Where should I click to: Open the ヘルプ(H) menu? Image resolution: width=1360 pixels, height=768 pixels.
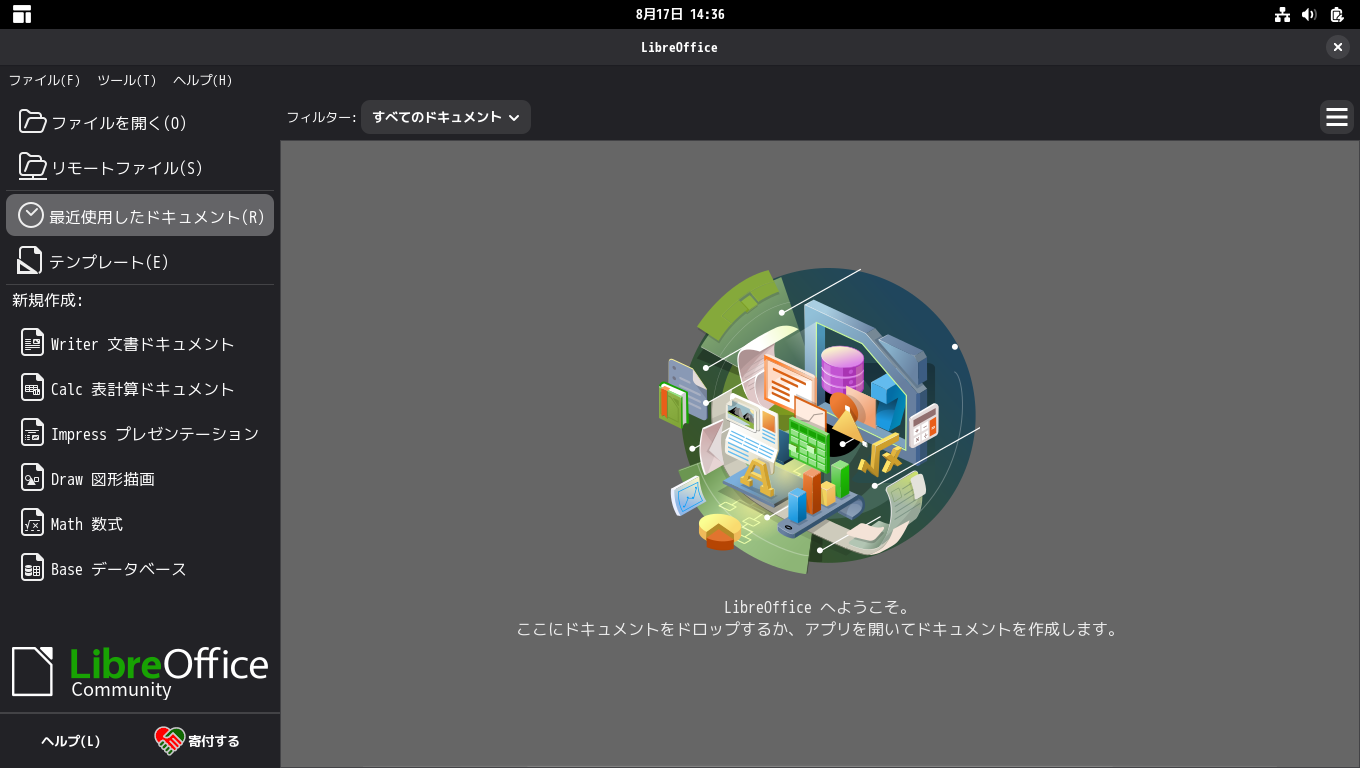(203, 80)
